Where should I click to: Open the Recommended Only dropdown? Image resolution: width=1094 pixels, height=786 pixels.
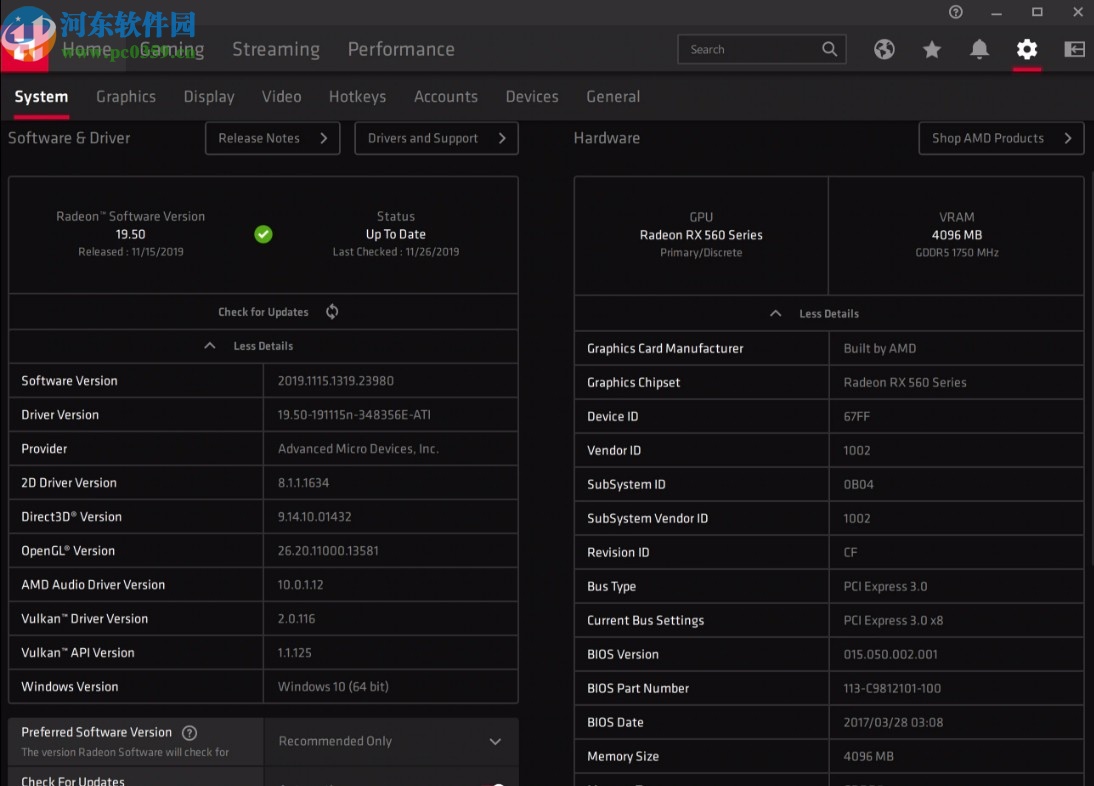pos(391,741)
